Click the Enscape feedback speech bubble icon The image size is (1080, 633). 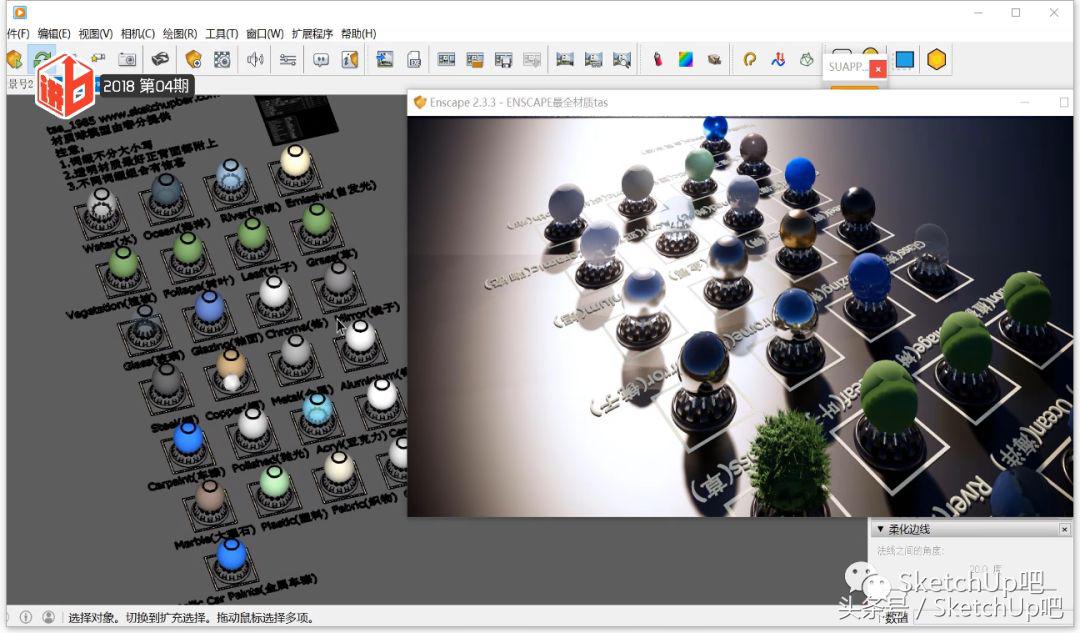click(321, 60)
